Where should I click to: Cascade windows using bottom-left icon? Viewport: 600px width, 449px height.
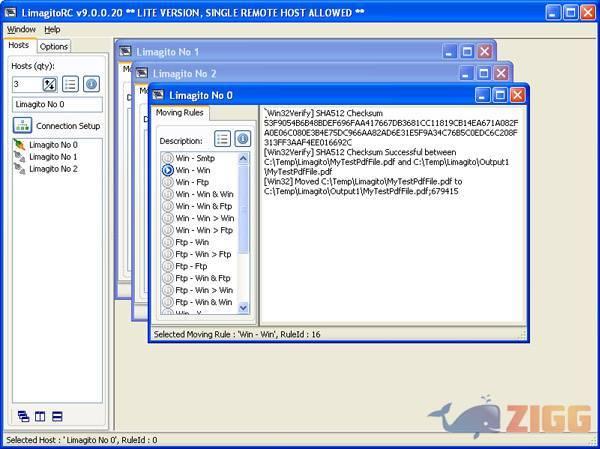[23, 416]
